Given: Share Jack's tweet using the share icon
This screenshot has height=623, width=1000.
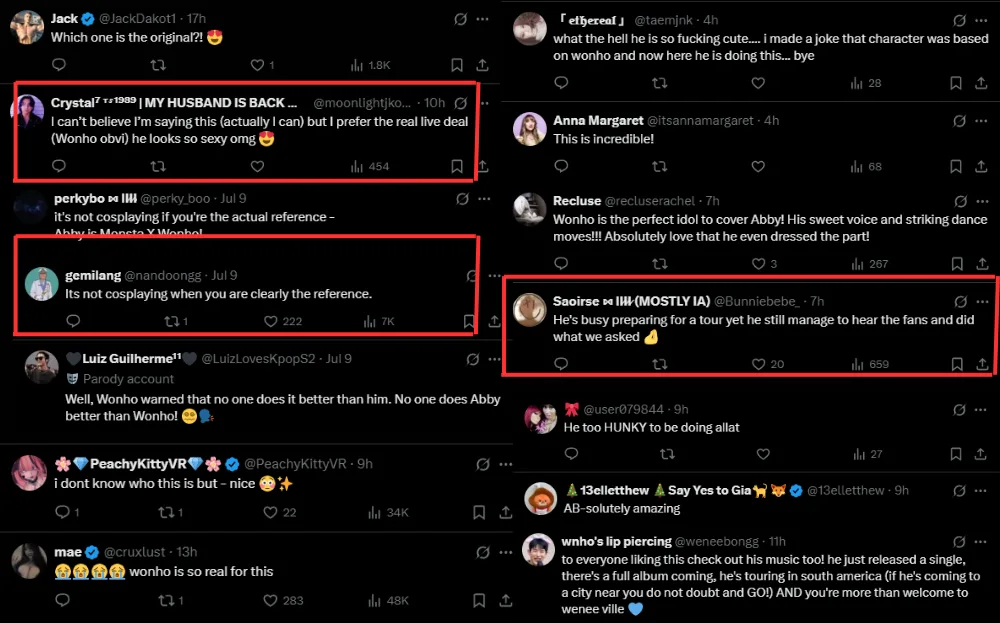Looking at the screenshot, I should click(483, 66).
